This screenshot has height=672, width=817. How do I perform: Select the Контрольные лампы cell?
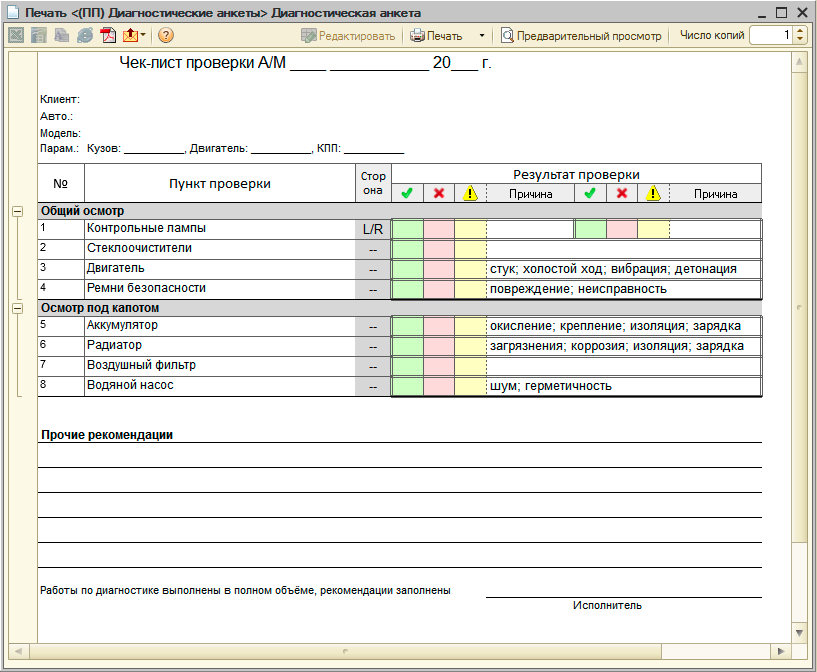[219, 229]
